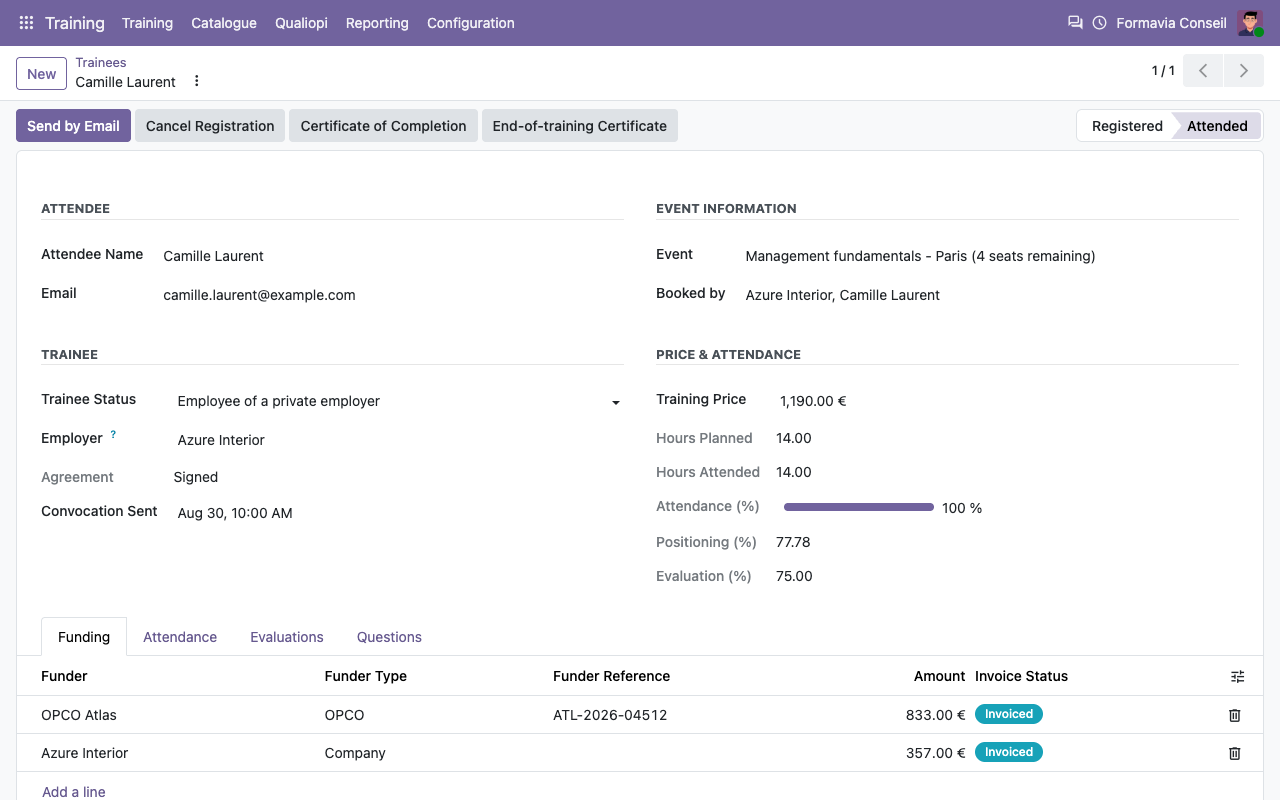Generate End-of-training Certificate
This screenshot has height=800, width=1280.
580,126
